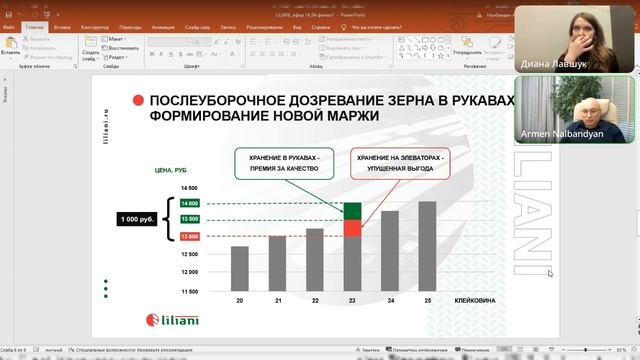Switch to Animations (Анимация) tab
640x360 pixels.
coord(163,27)
